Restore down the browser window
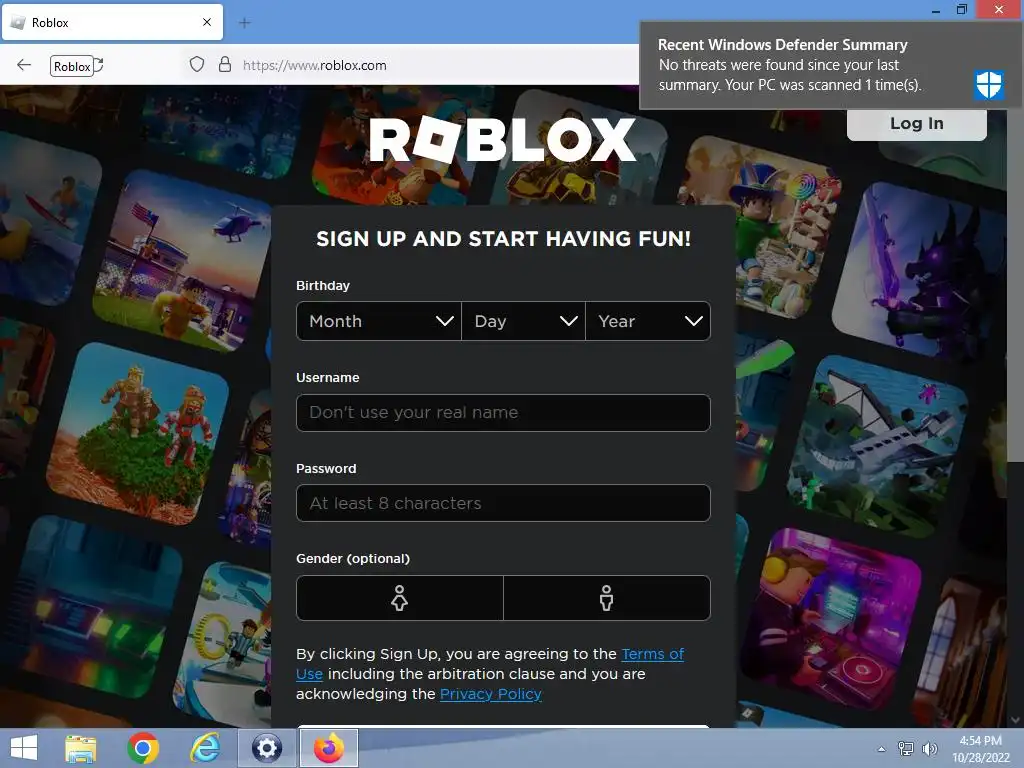The height and width of the screenshot is (768, 1024). click(961, 9)
